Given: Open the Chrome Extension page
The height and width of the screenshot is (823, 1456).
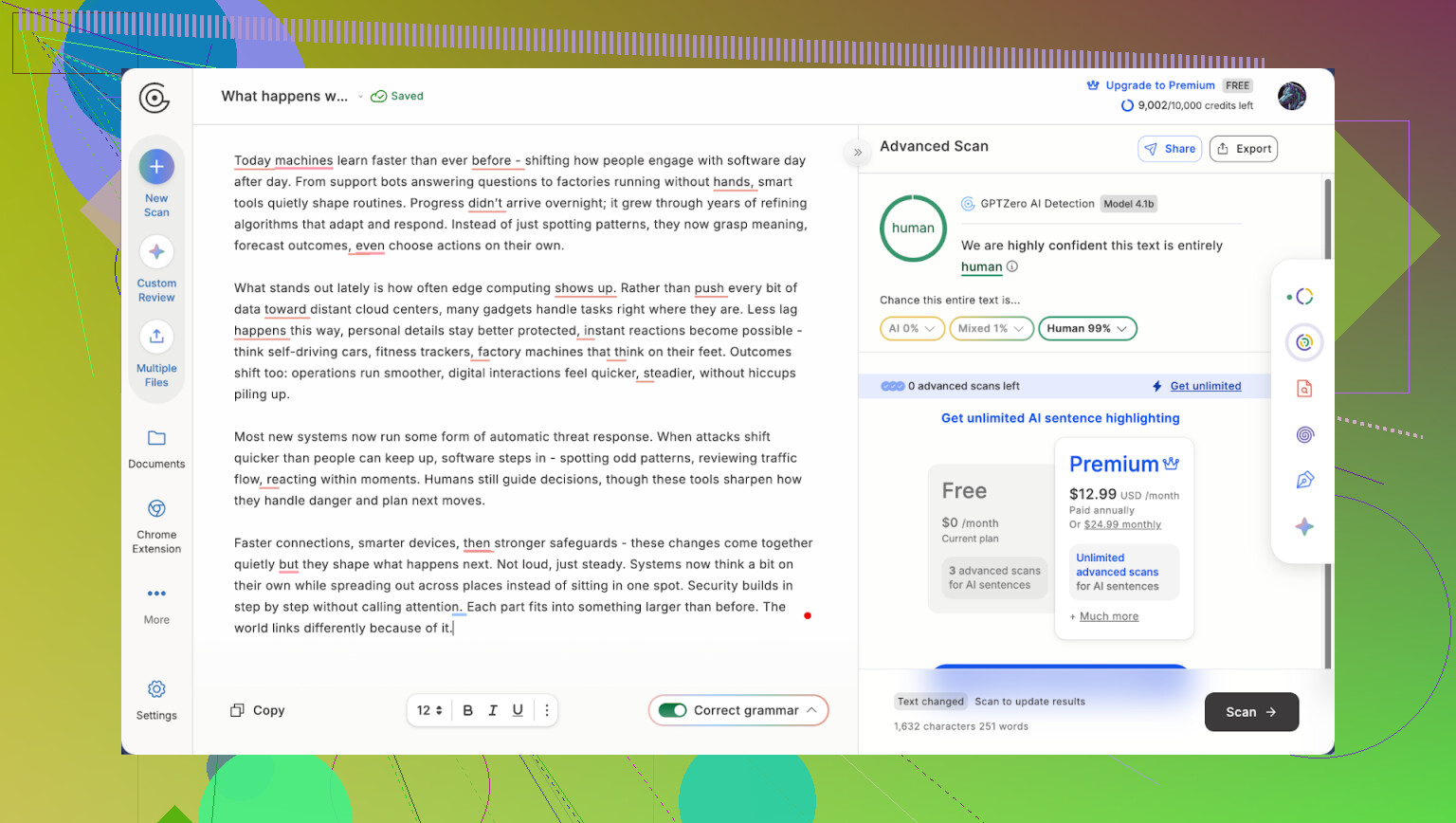Looking at the screenshot, I should click(x=156, y=509).
